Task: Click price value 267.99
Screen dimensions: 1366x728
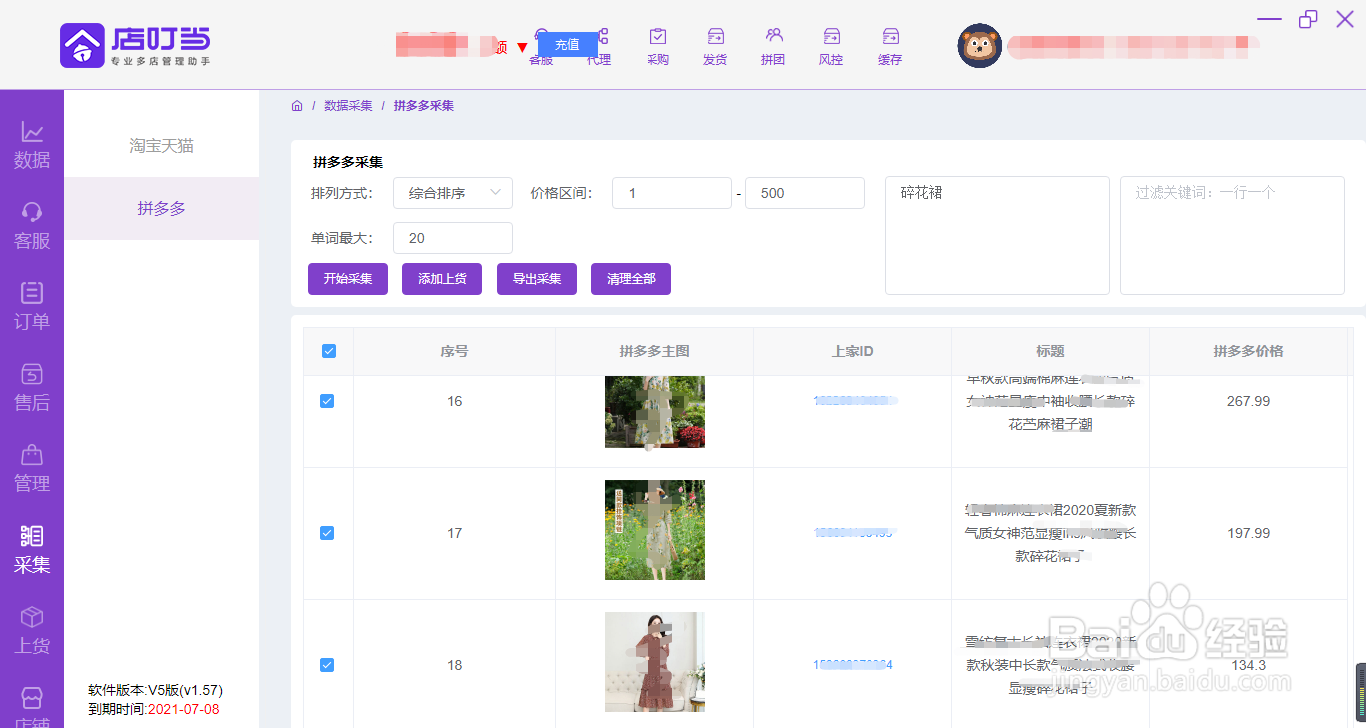Action: 1248,401
